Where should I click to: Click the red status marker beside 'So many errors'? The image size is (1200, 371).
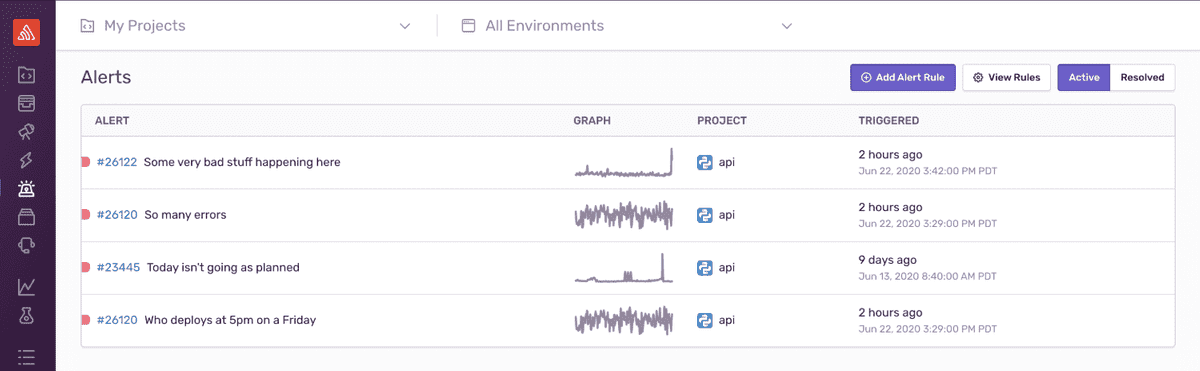coord(85,215)
